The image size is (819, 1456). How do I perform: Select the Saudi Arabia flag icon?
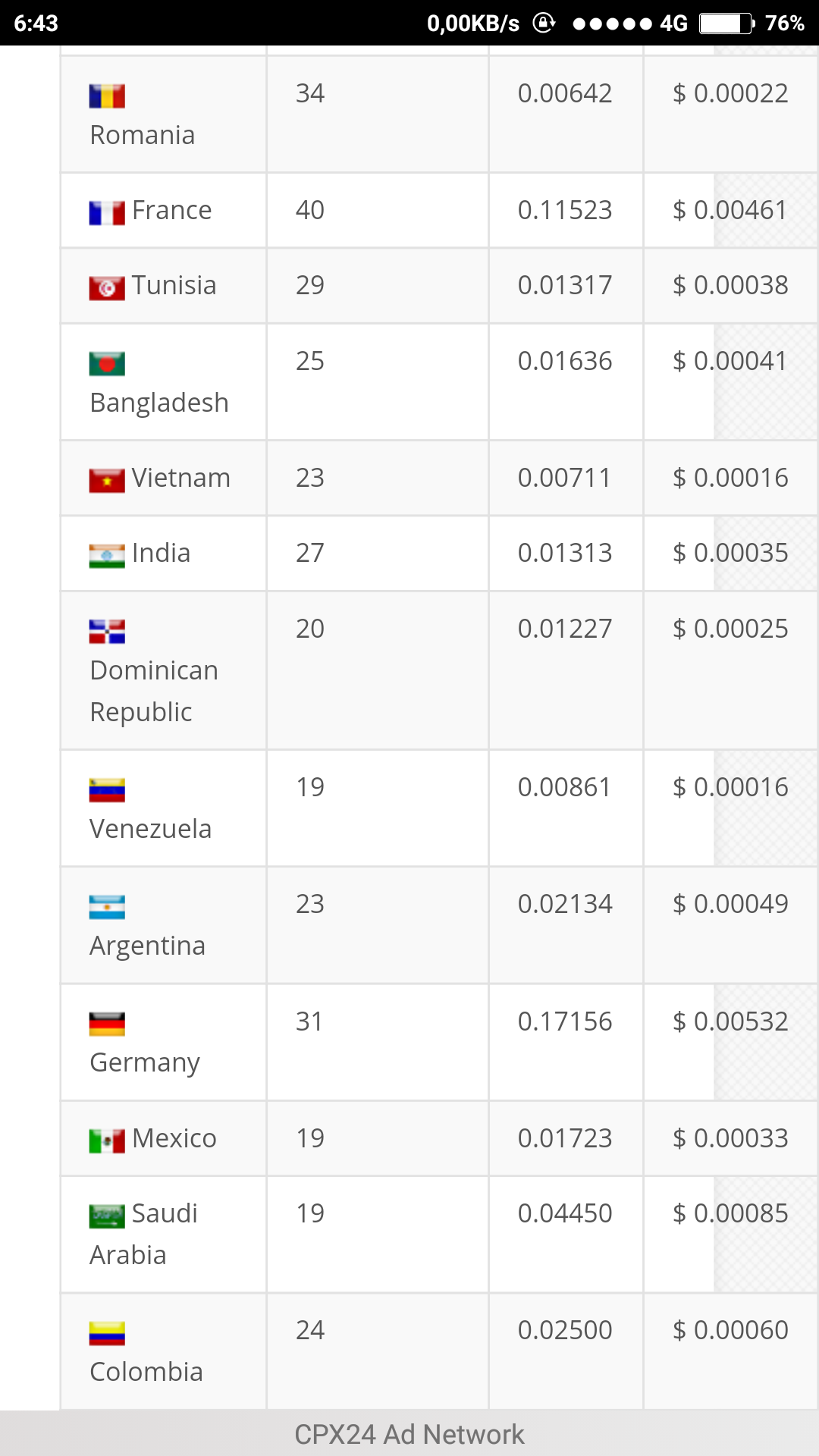coord(107,1216)
